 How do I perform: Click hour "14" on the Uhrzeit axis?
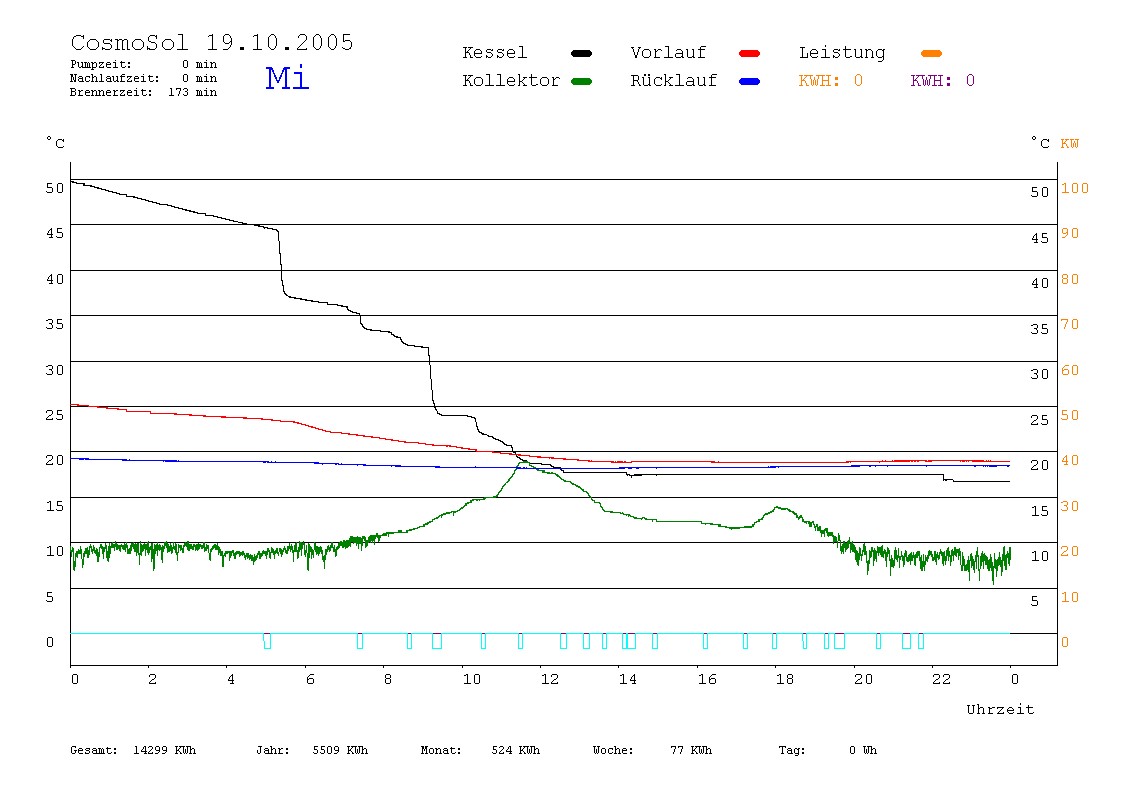pos(627,679)
